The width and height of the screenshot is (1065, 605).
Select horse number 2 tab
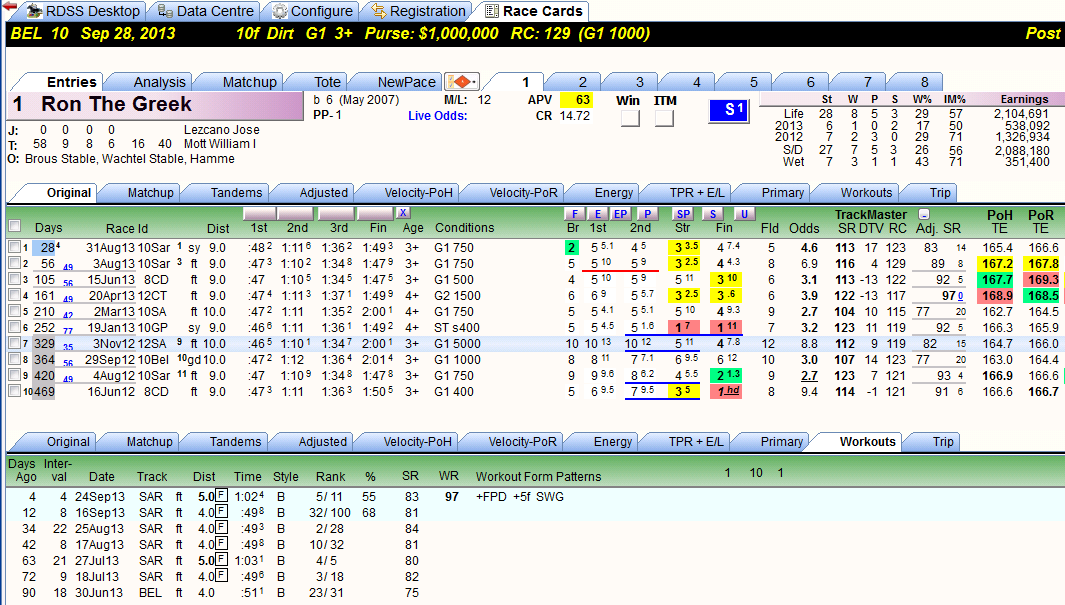tap(582, 82)
